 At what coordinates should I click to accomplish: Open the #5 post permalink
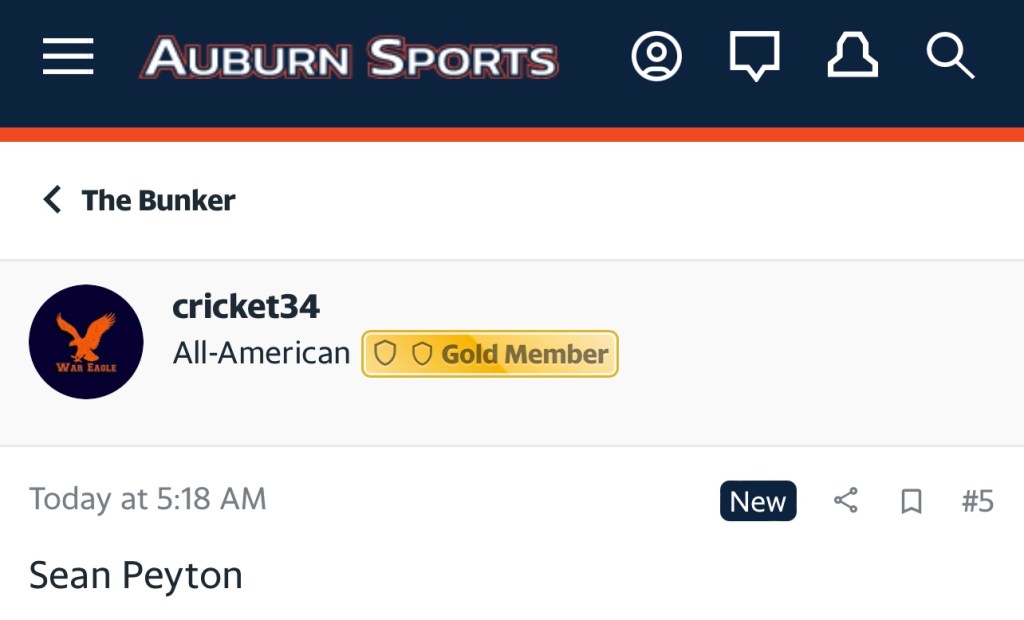[x=977, y=501]
